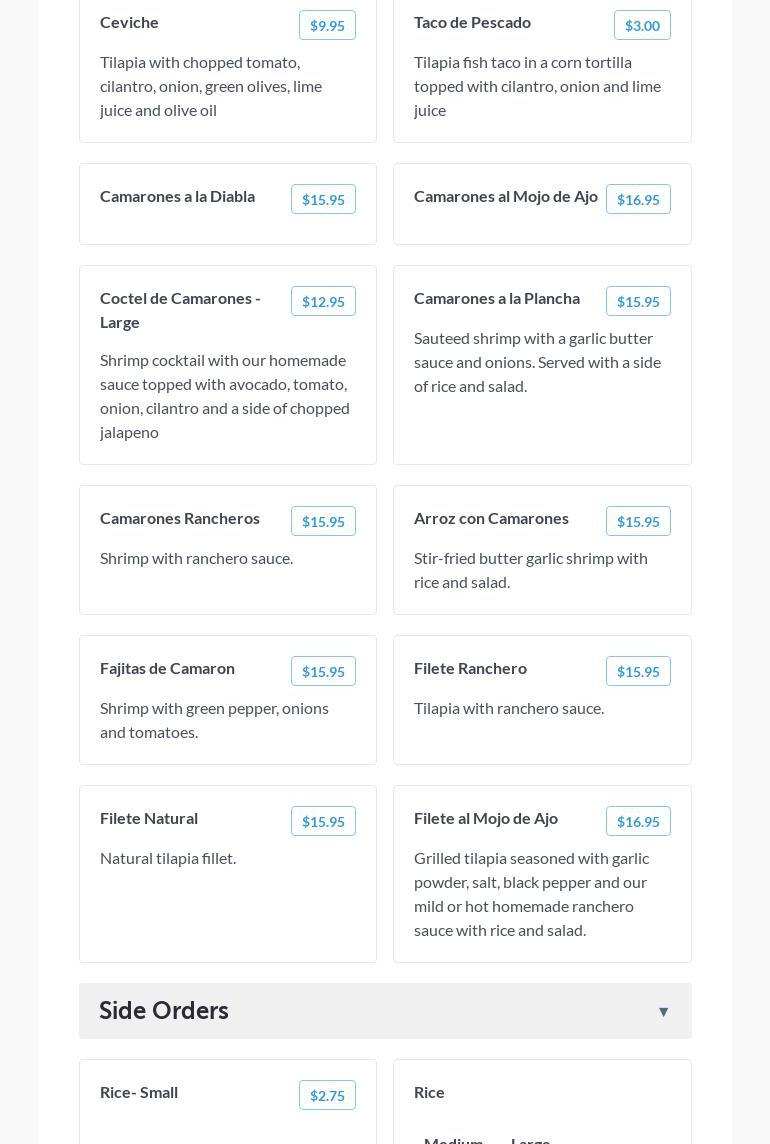The image size is (770, 1144).
Task: Click the Coctel de Camarones - Large title
Action: pos(180,310)
